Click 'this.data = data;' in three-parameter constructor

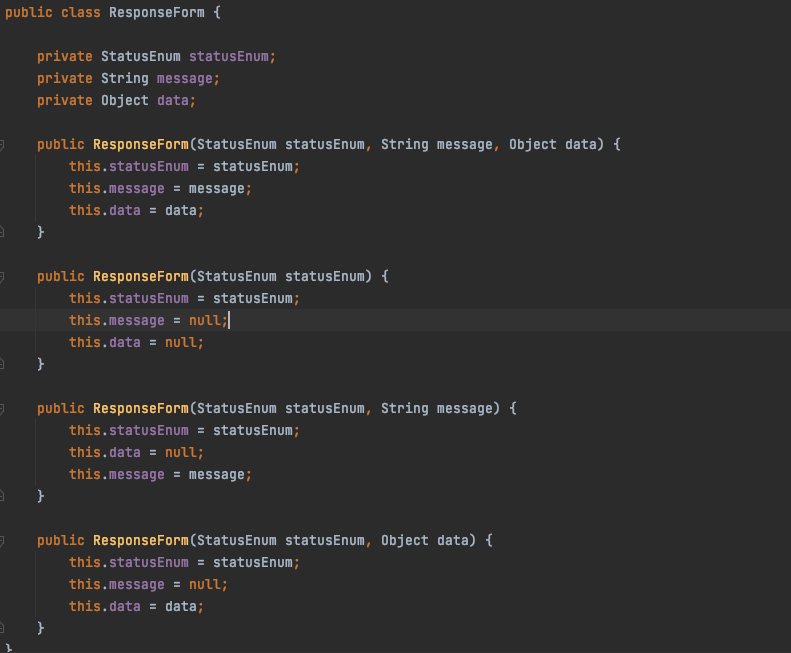pos(136,210)
